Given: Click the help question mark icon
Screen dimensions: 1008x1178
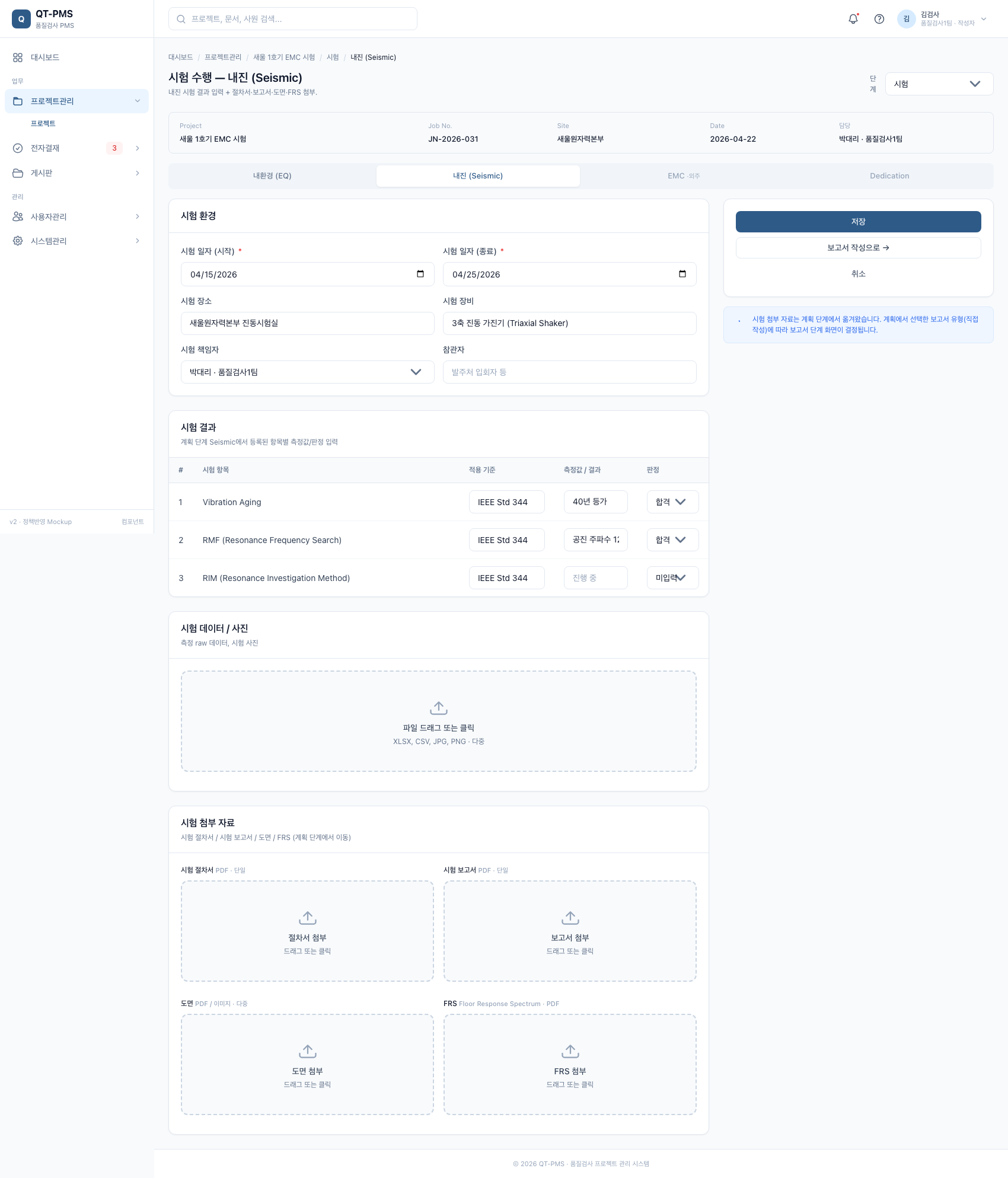Looking at the screenshot, I should click(879, 19).
